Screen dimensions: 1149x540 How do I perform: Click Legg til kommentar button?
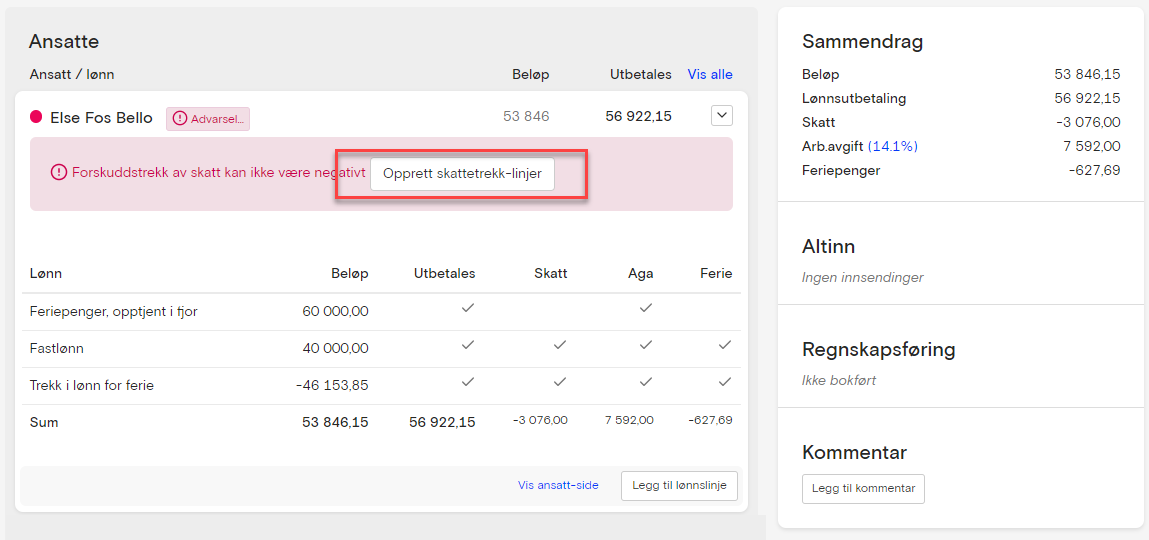coord(863,489)
